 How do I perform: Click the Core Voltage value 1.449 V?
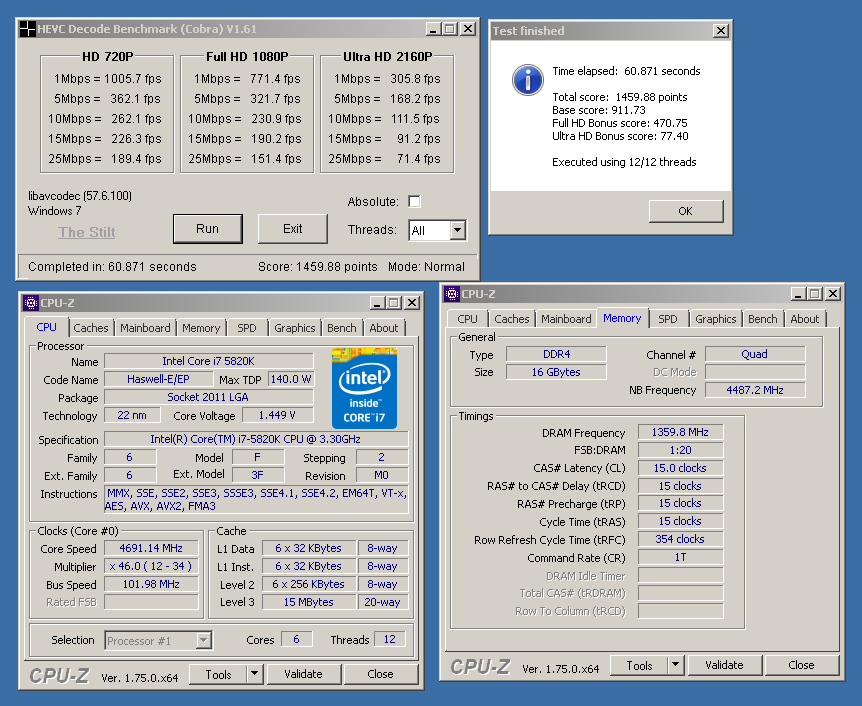tap(278, 415)
